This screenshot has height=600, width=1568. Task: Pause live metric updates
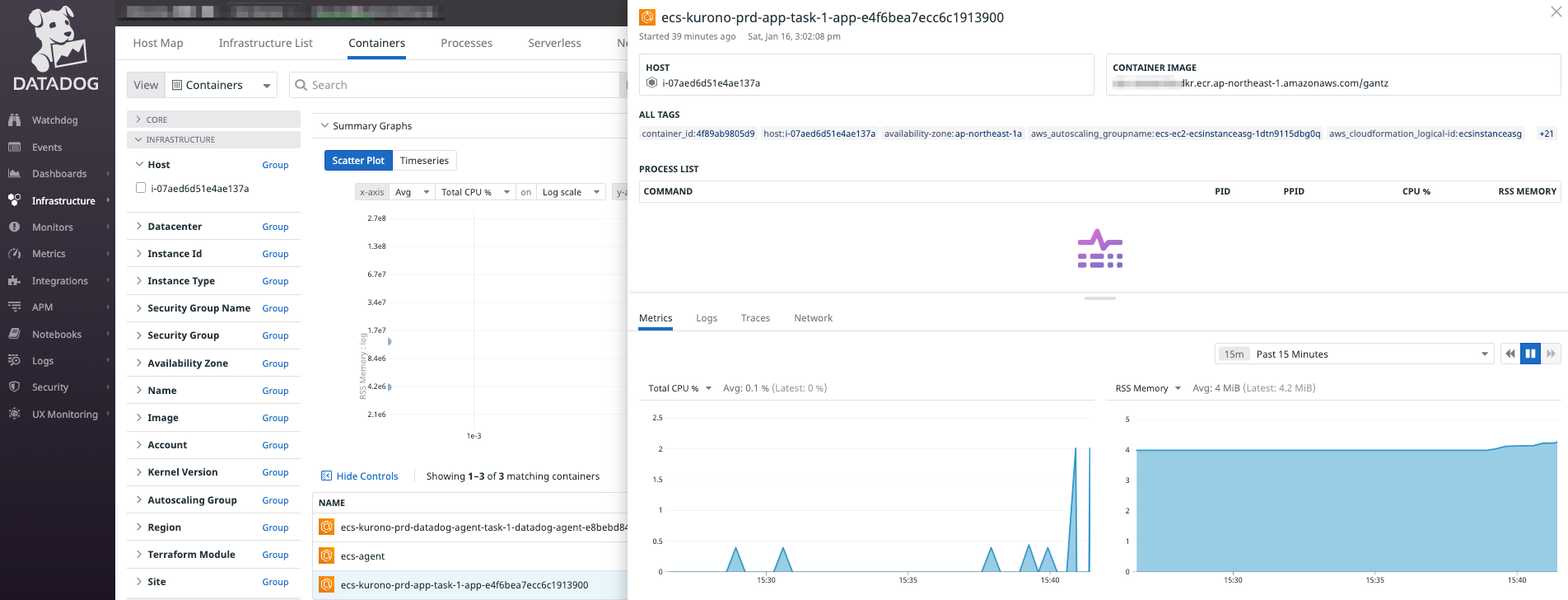pyautogui.click(x=1530, y=354)
